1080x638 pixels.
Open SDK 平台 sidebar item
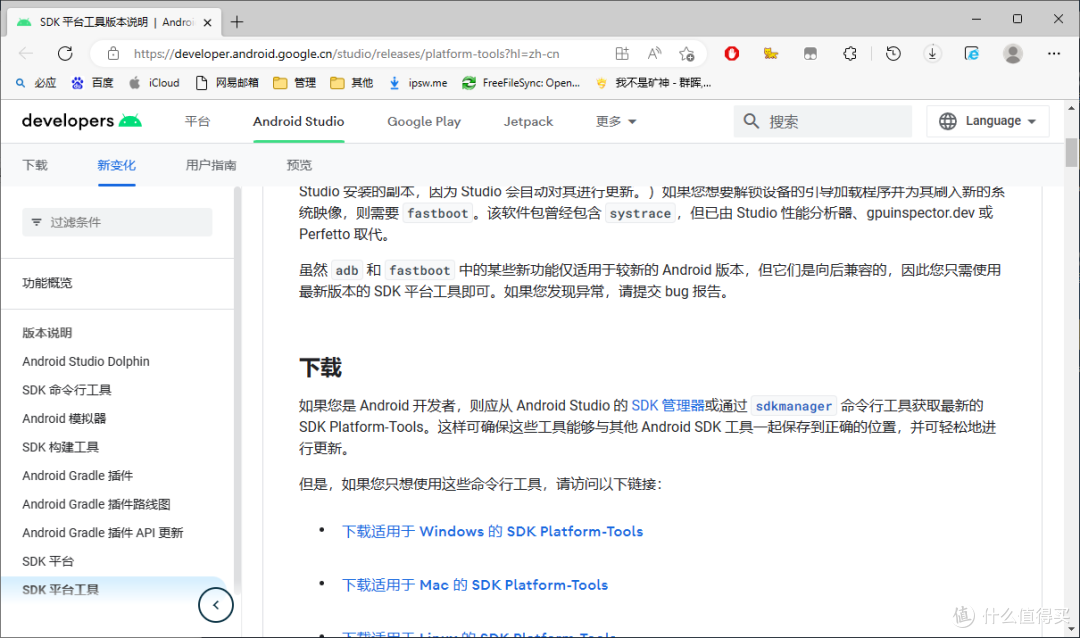tap(48, 562)
